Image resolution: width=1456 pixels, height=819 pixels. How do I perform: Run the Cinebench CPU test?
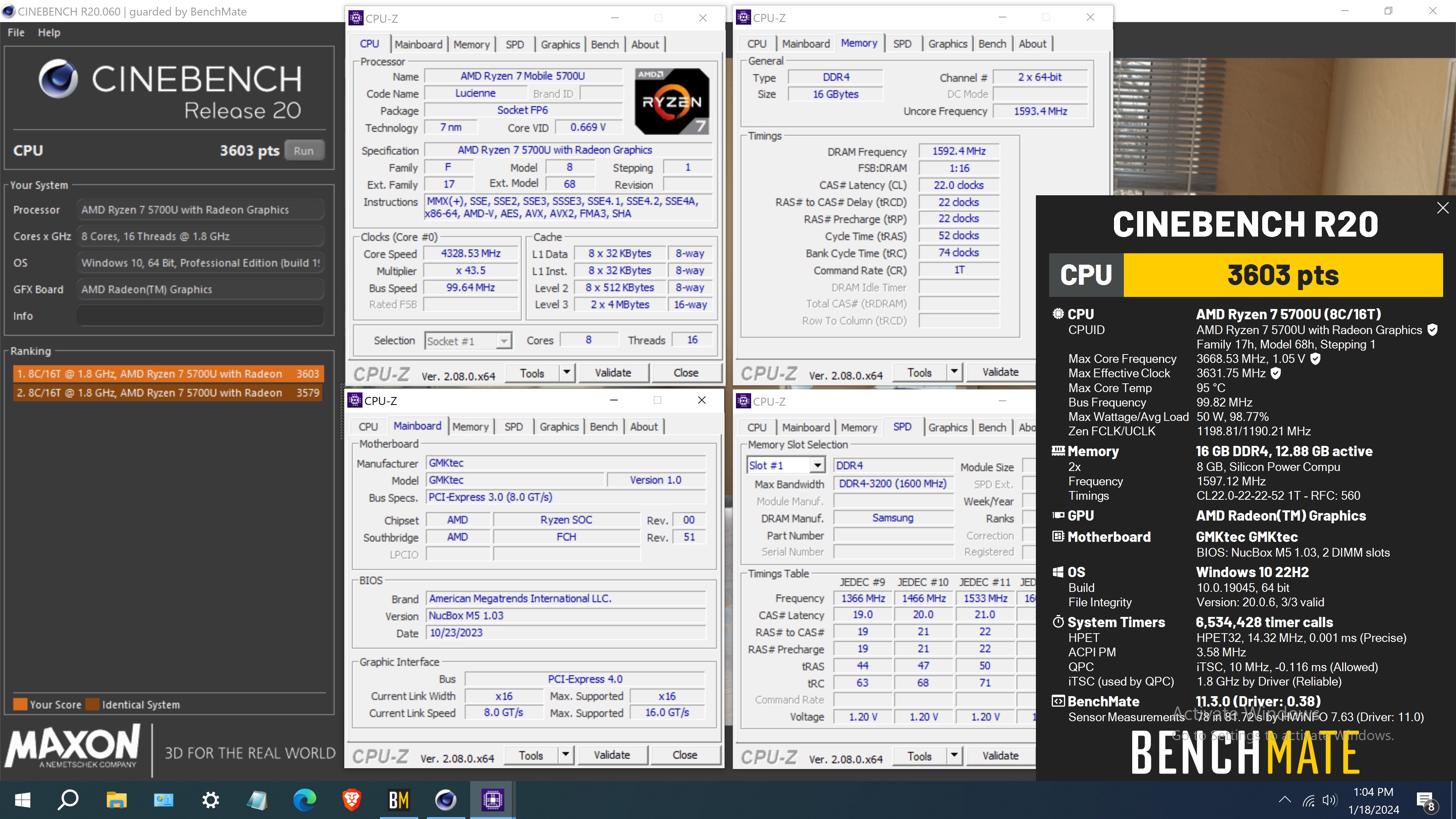[303, 151]
